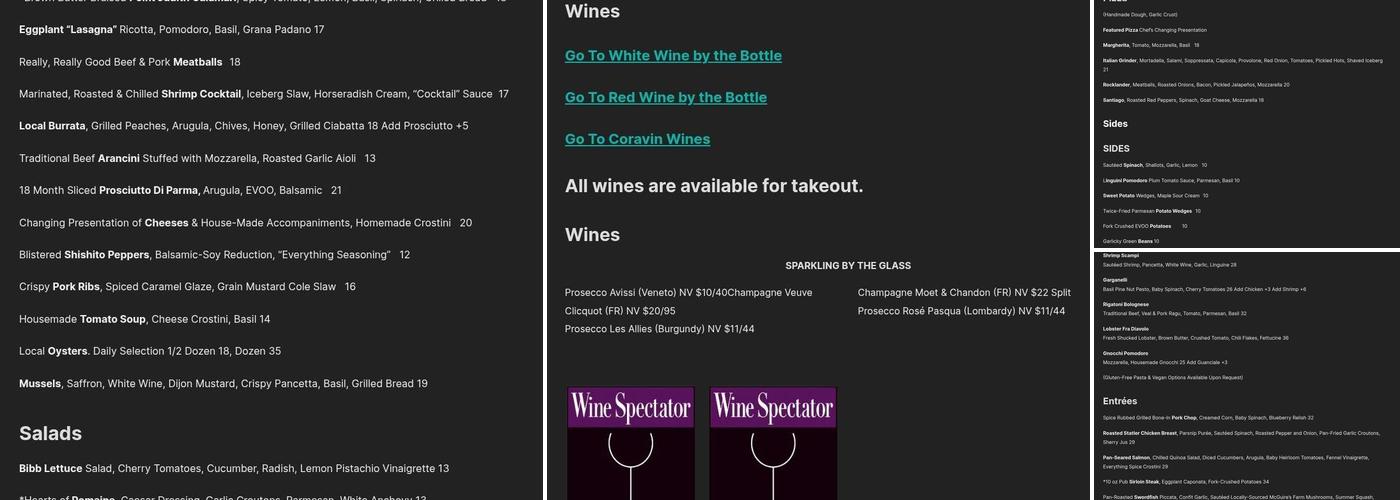Follow the Go To Red Wine link
The image size is (1400, 500).
pyautogui.click(x=665, y=98)
